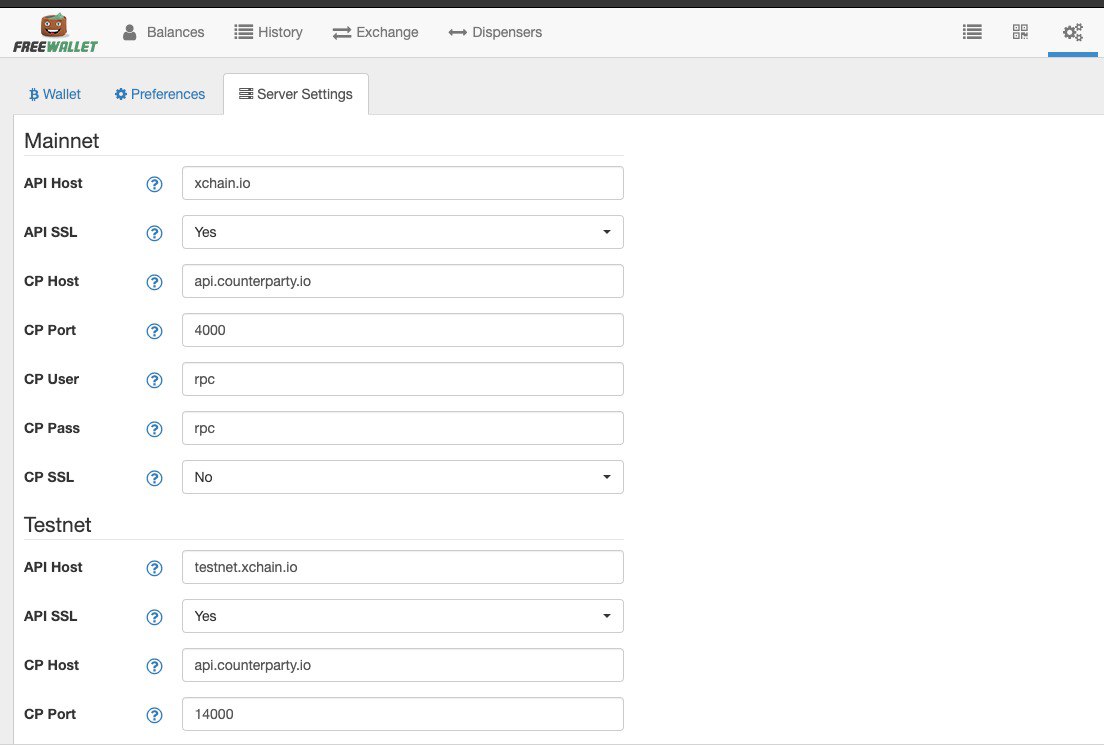Select the Server Settings tab
Image resolution: width=1104 pixels, height=745 pixels.
pyautogui.click(x=295, y=94)
